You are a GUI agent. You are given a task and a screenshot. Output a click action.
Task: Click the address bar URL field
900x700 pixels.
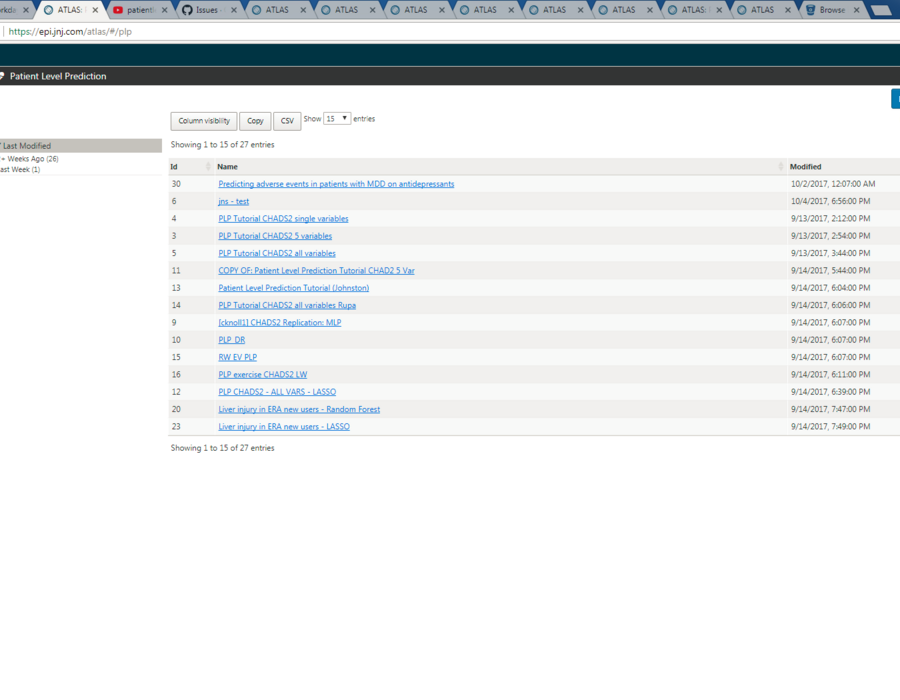coord(448,32)
